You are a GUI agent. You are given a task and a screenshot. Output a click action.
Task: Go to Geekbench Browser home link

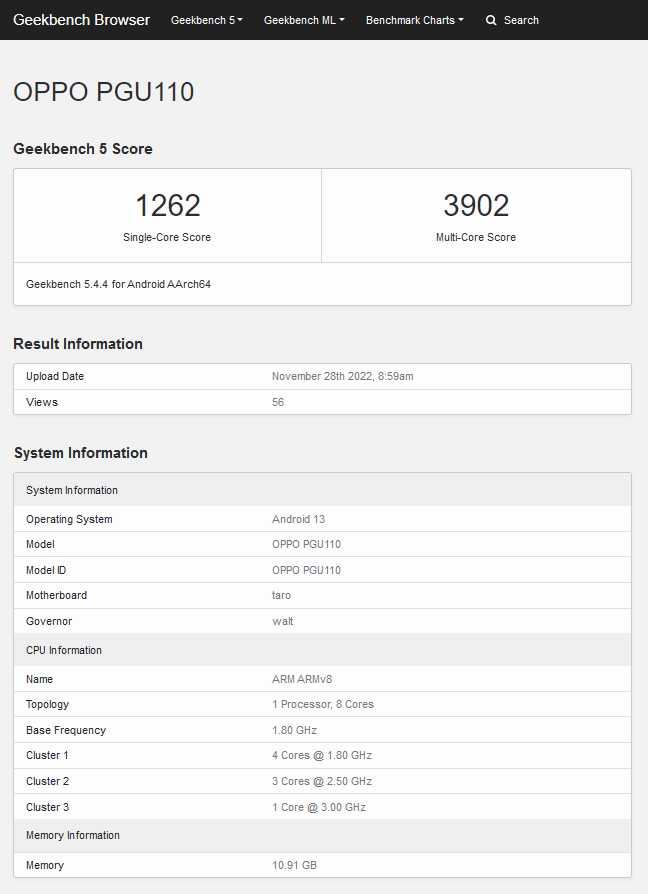tap(81, 20)
